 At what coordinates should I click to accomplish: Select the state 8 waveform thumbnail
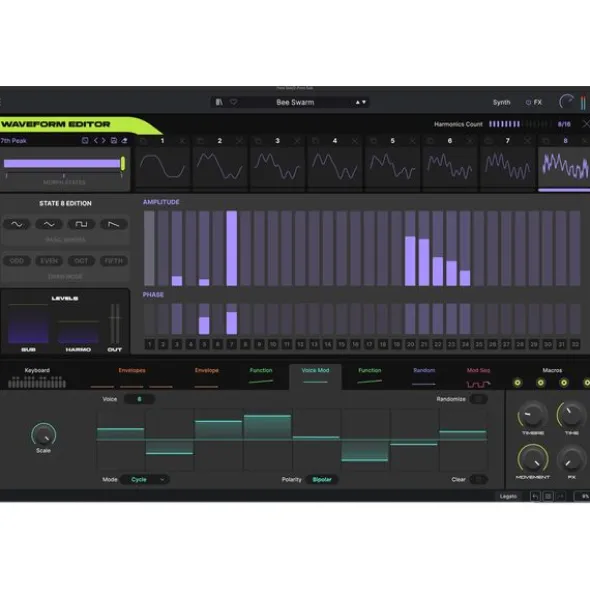click(564, 166)
